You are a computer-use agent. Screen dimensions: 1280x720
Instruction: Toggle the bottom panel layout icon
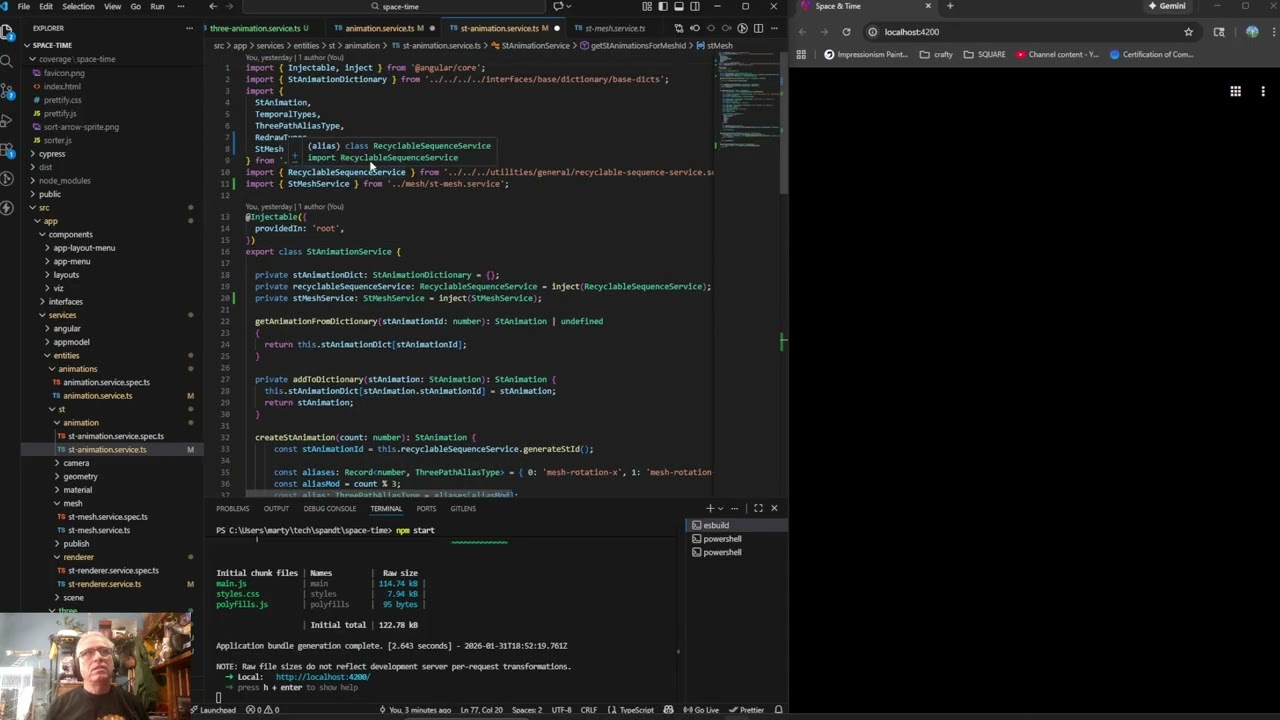[678, 6]
